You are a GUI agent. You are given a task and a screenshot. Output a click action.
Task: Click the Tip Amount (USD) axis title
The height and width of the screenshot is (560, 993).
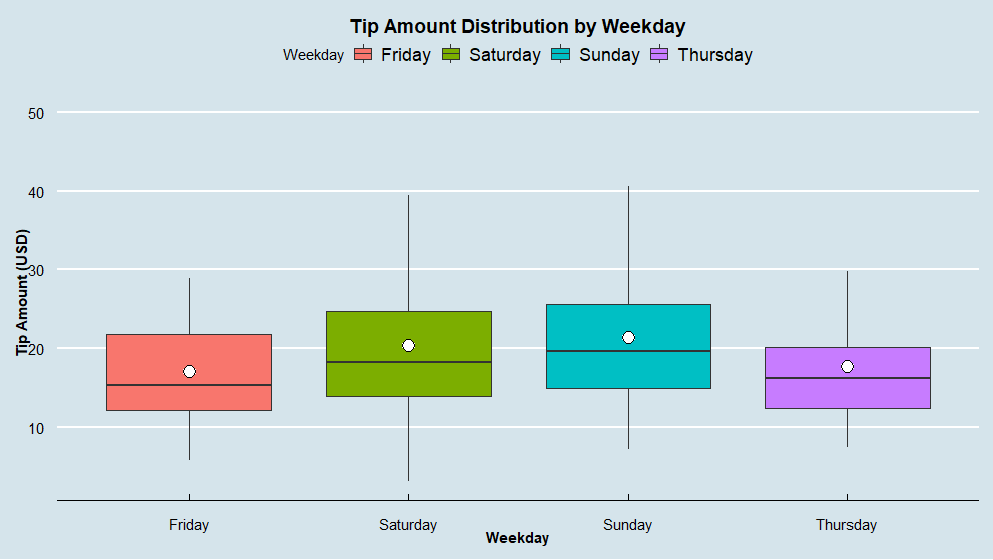[x=22, y=293]
